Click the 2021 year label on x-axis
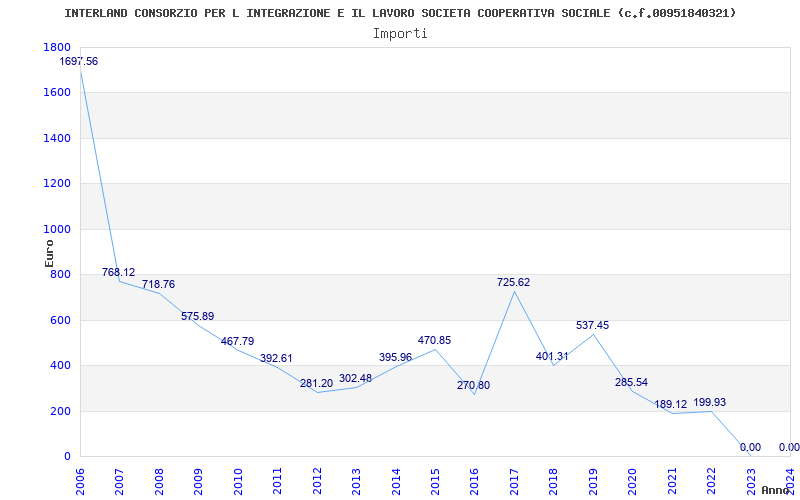The height and width of the screenshot is (500, 800). click(672, 481)
